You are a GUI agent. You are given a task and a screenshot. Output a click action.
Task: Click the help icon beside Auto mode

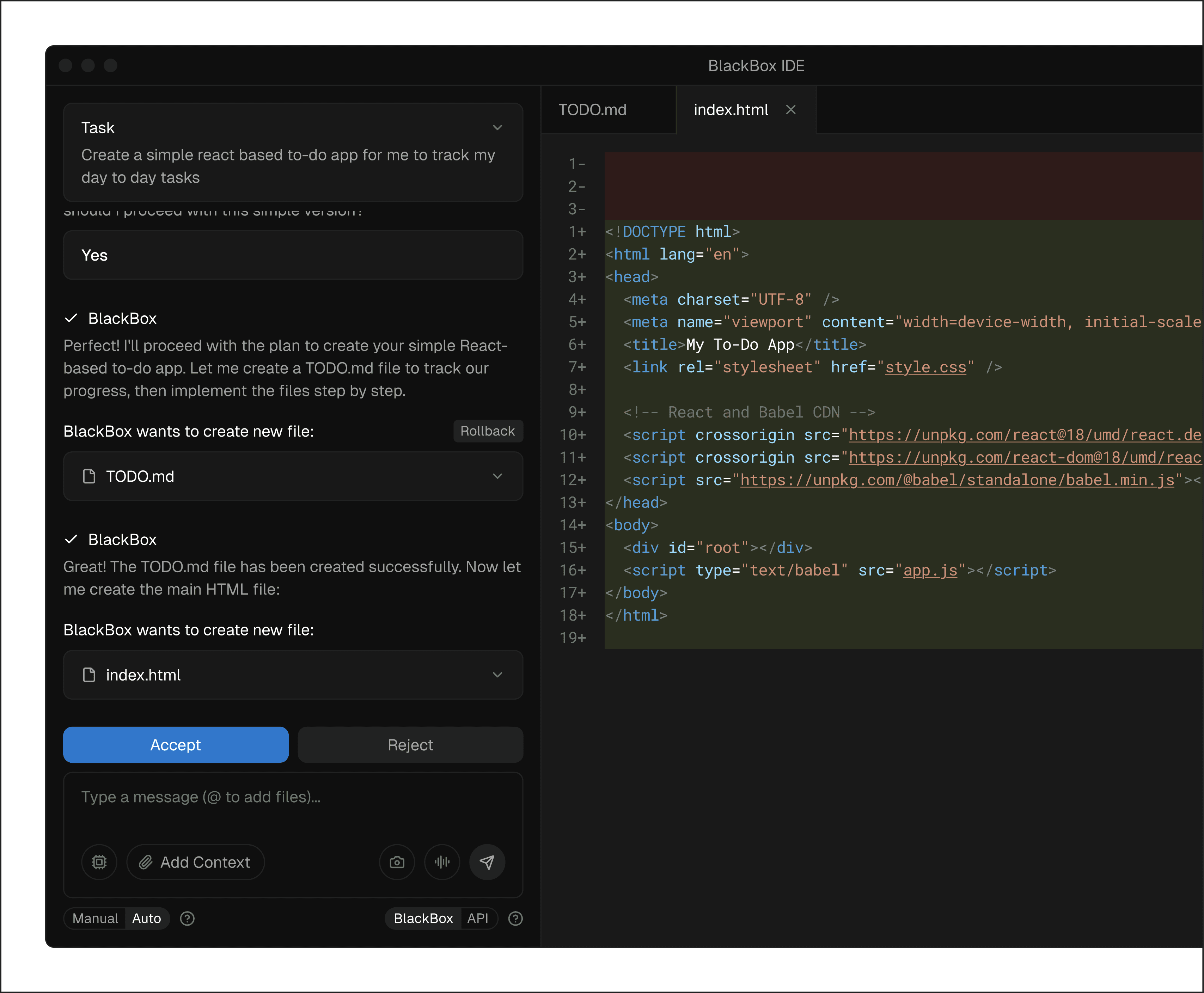187,919
